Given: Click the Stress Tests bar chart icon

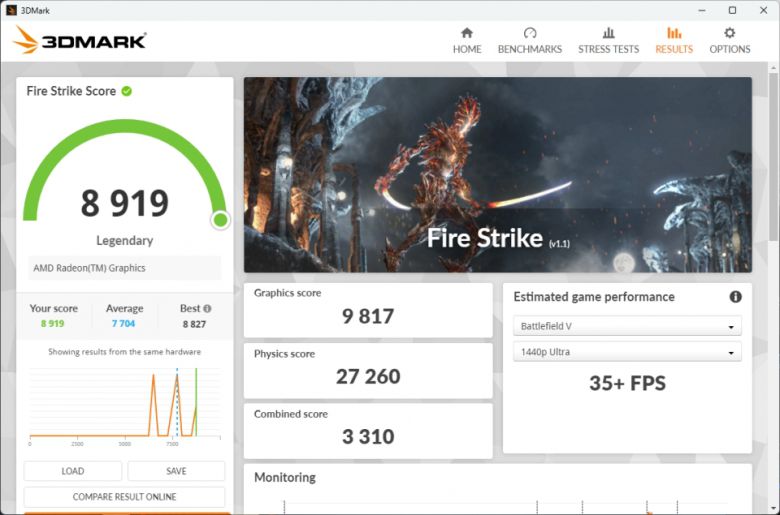Looking at the screenshot, I should [x=608, y=33].
